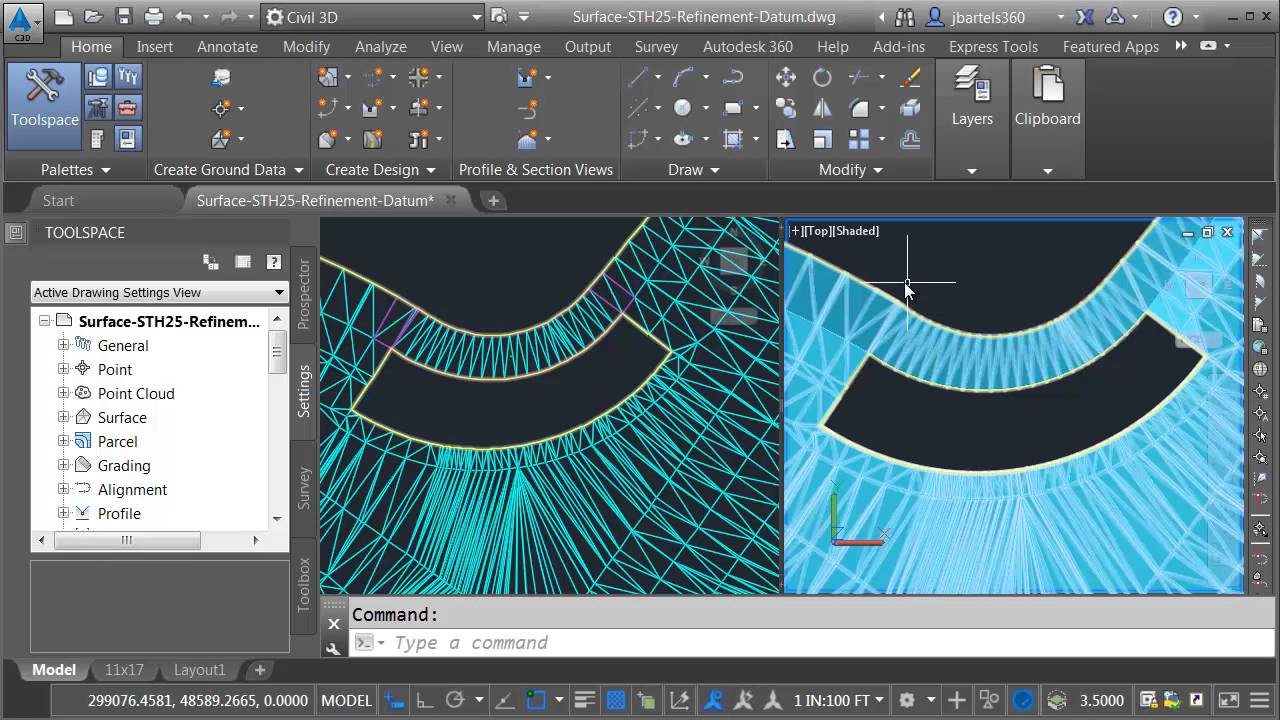Screen dimensions: 1280x720
Task: Click the Undo arrow in Quick Access toolbar
Action: [183, 17]
